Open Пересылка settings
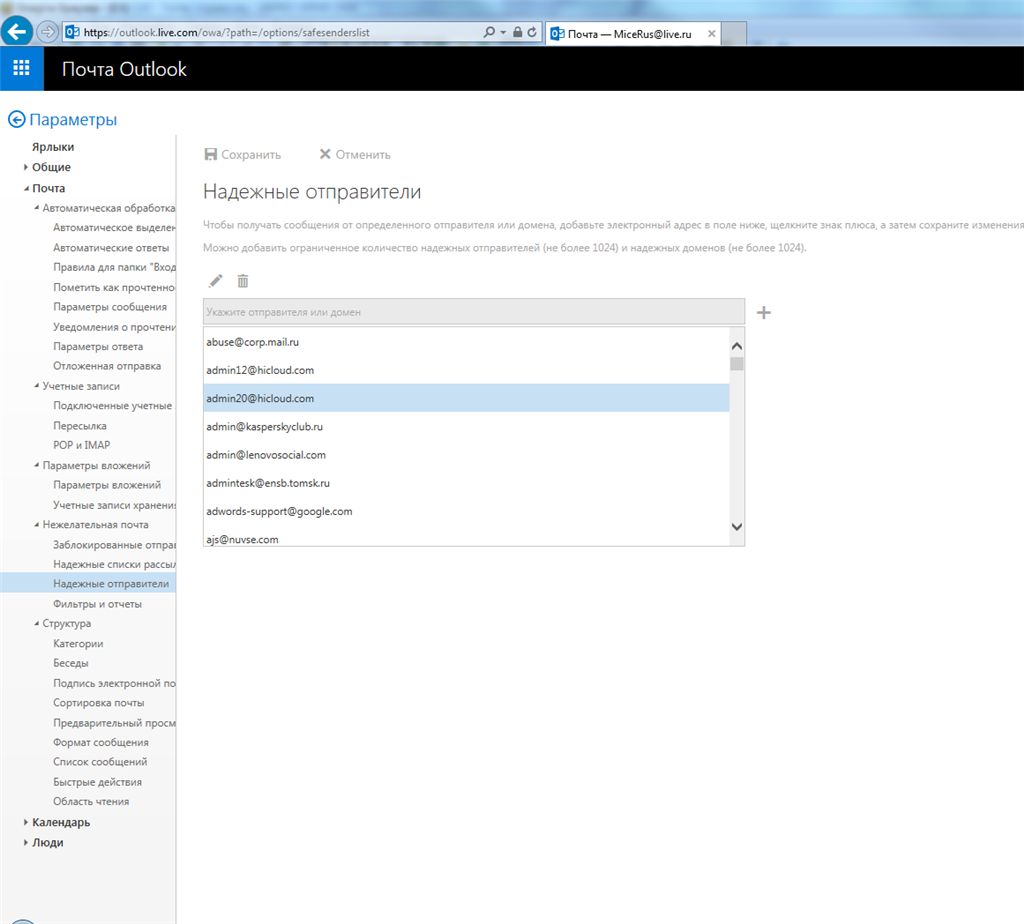 (x=80, y=426)
